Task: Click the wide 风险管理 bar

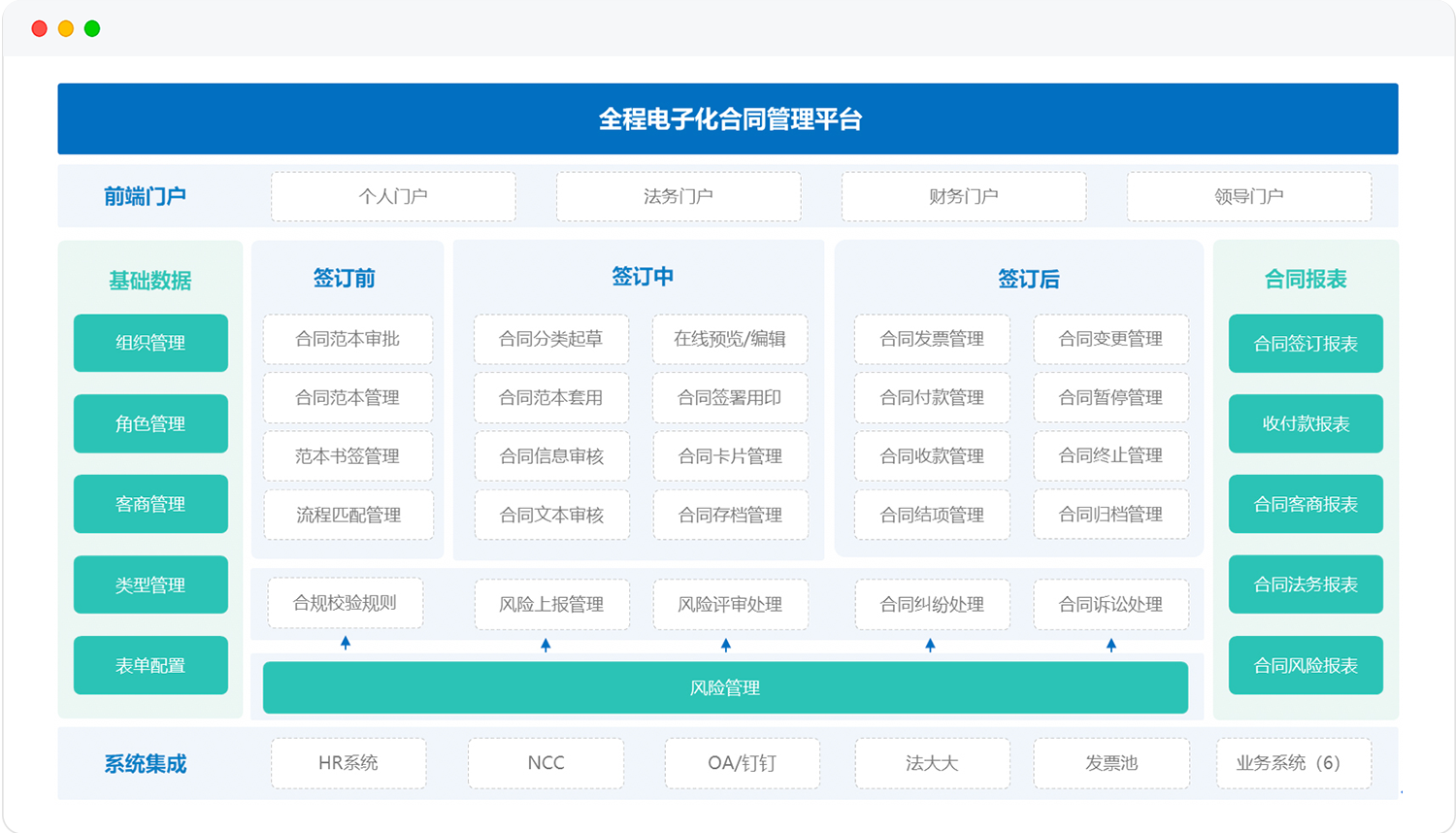Action: (x=725, y=687)
